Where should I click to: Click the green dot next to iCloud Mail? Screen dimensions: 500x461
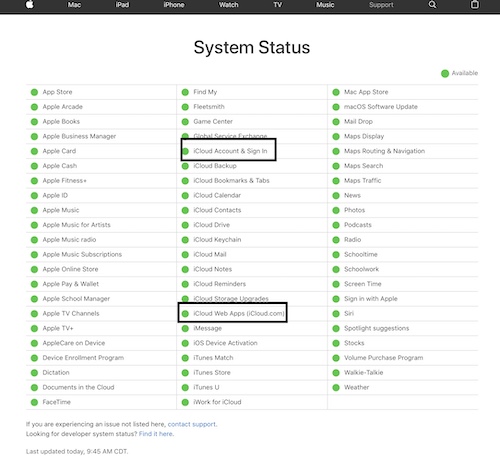tap(185, 255)
